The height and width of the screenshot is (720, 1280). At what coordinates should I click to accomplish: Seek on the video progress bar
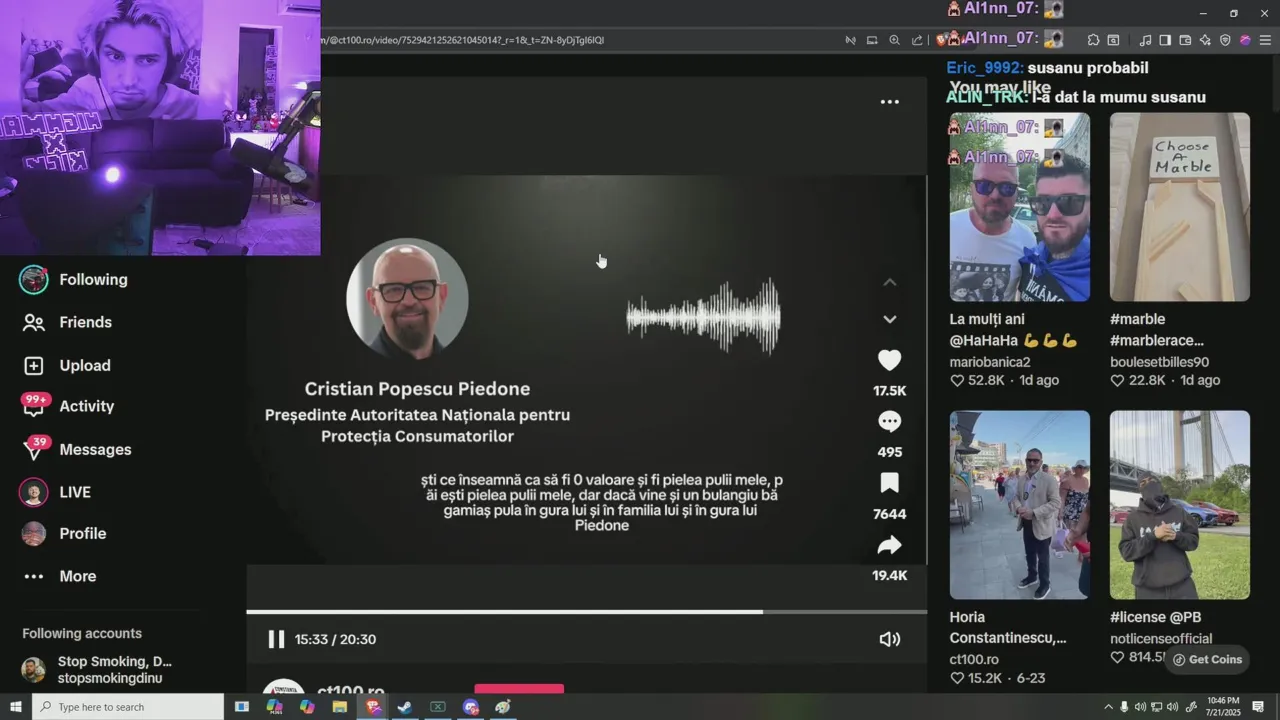click(586, 612)
